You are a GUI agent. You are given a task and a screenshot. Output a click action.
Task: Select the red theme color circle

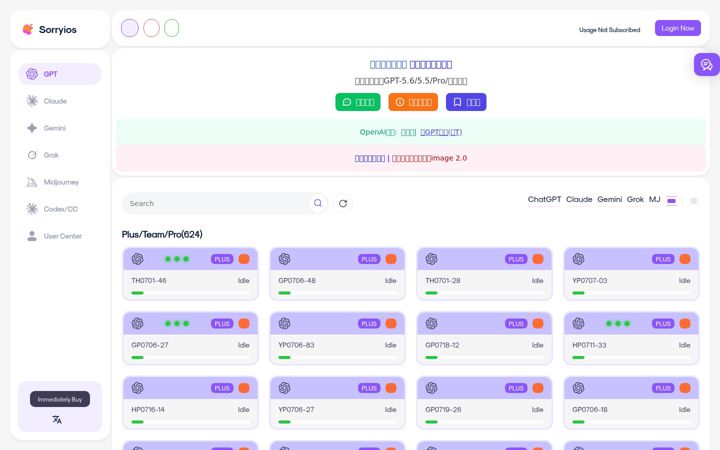tap(152, 28)
